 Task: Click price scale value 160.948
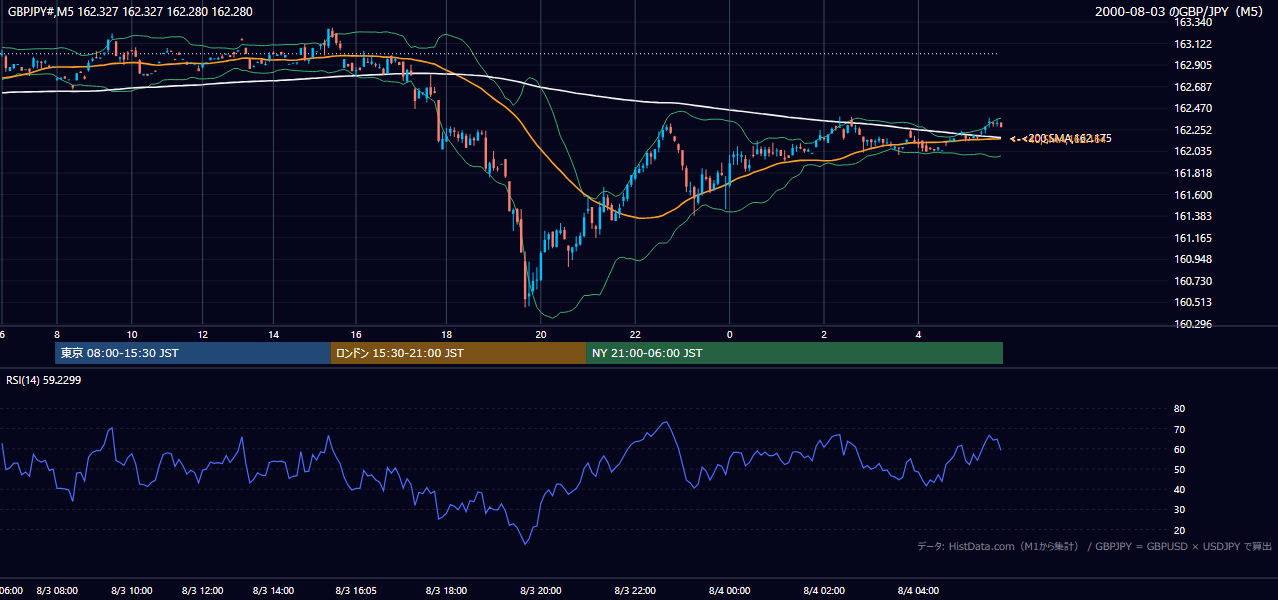(1192, 259)
